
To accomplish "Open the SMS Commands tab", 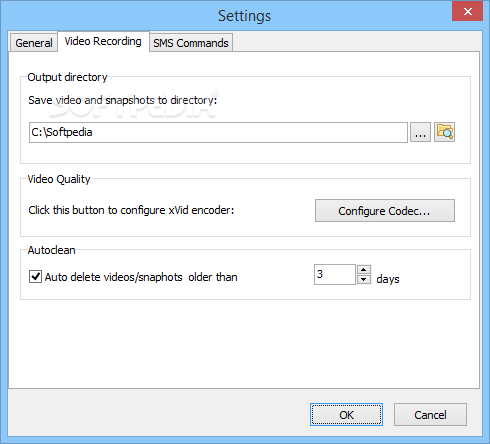I will [191, 43].
